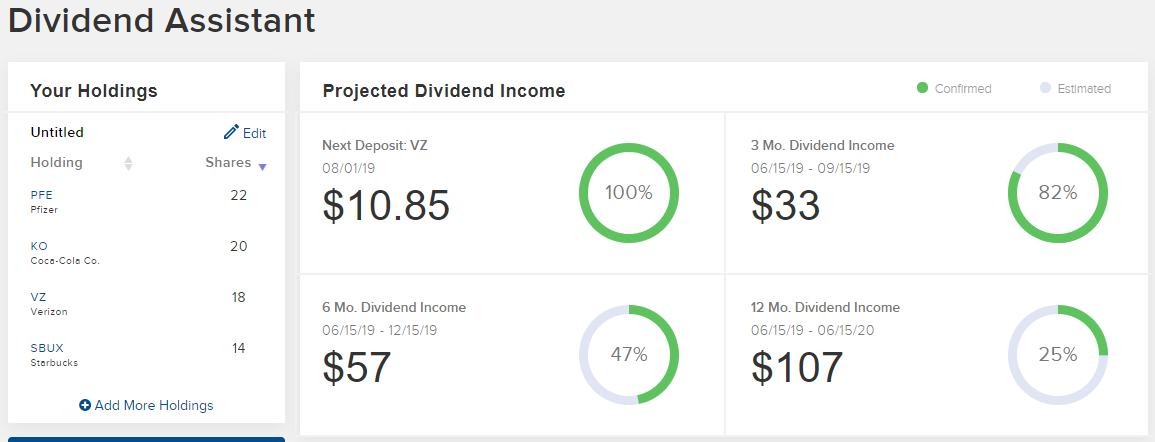Click the Edit link for Untitled
1155x442 pixels.
click(x=254, y=133)
